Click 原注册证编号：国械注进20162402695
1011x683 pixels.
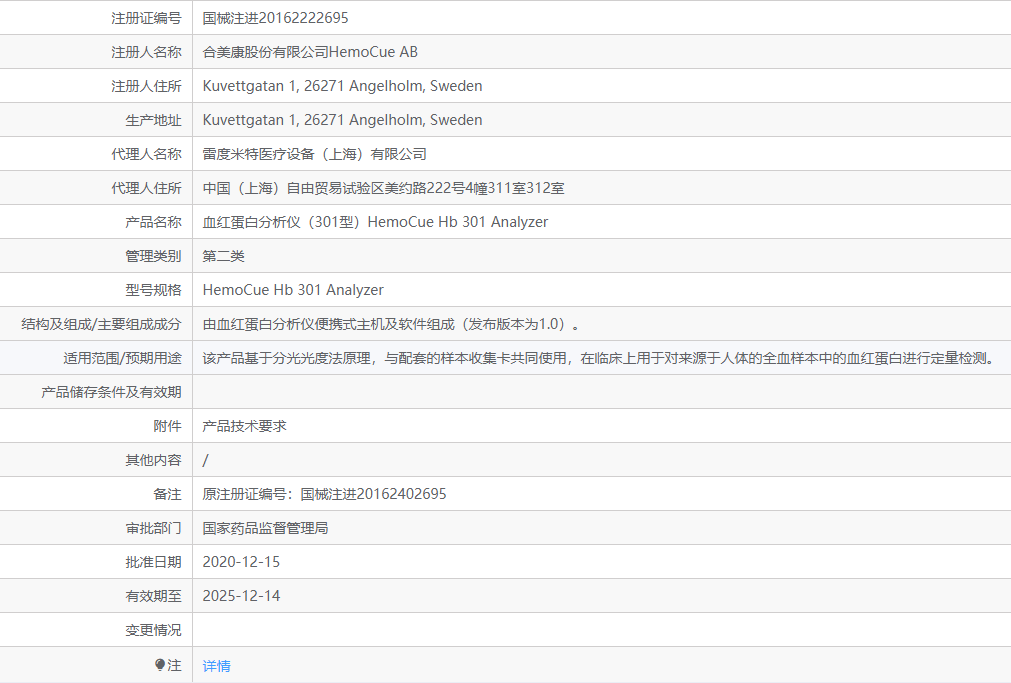click(x=324, y=495)
